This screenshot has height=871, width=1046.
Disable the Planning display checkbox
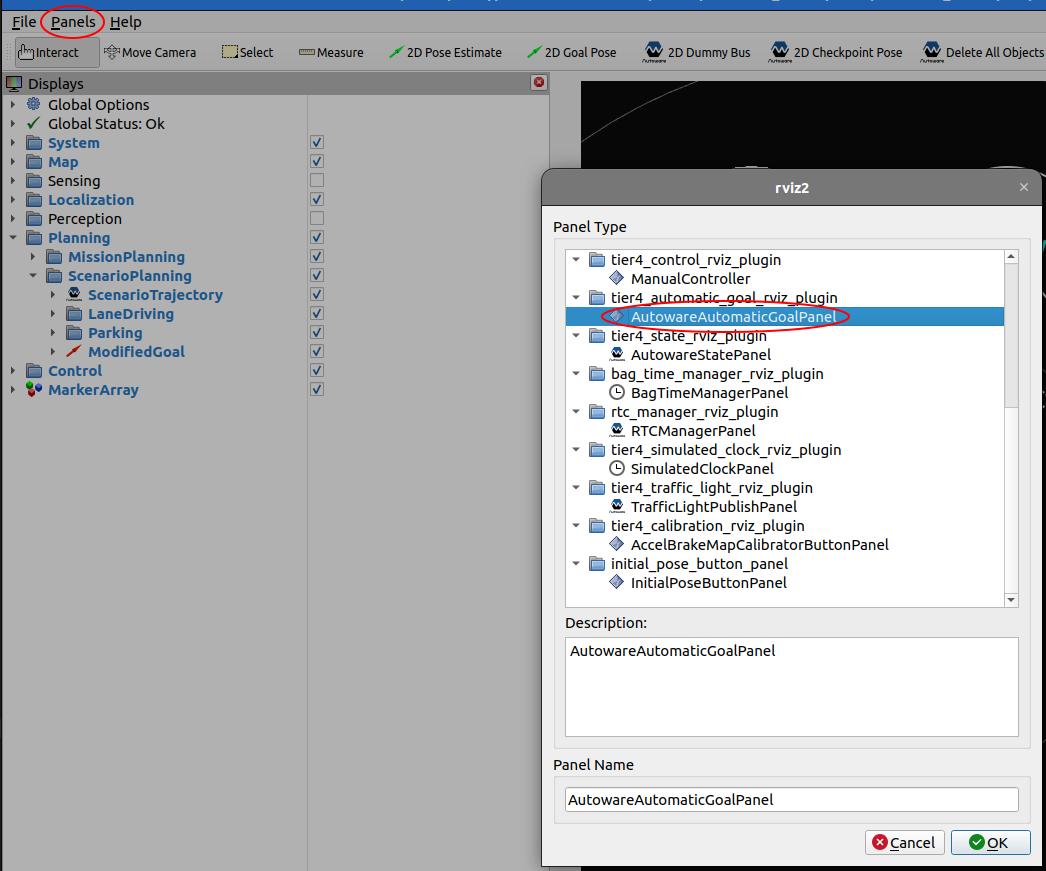[x=316, y=237]
